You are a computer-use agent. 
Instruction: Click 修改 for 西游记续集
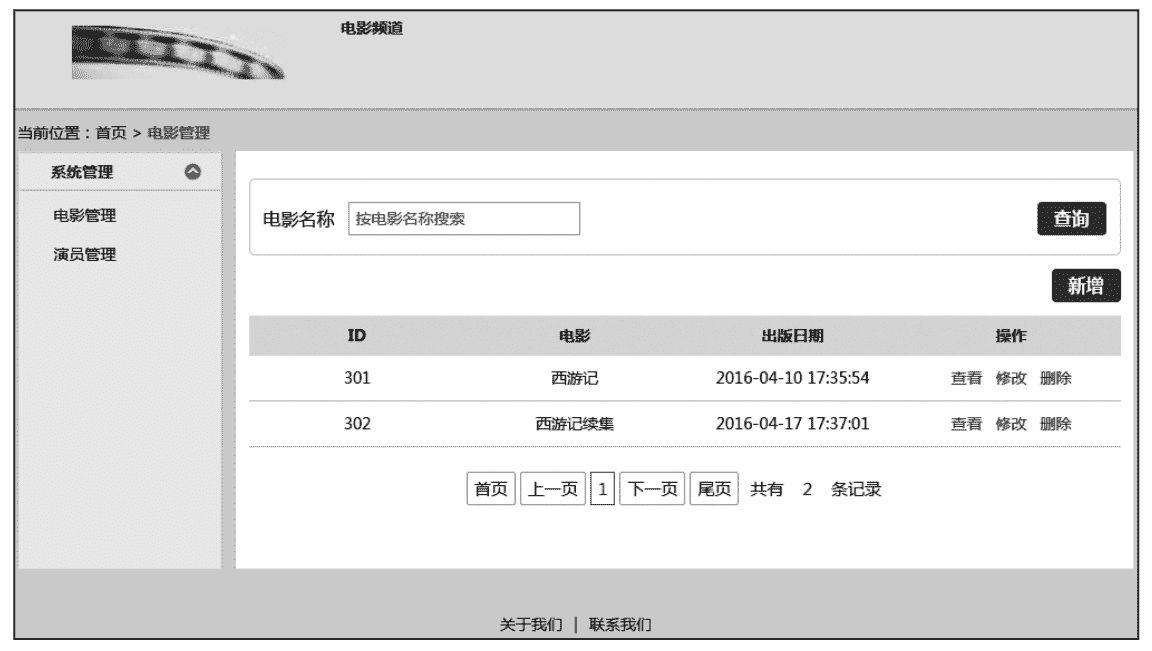(x=1010, y=424)
